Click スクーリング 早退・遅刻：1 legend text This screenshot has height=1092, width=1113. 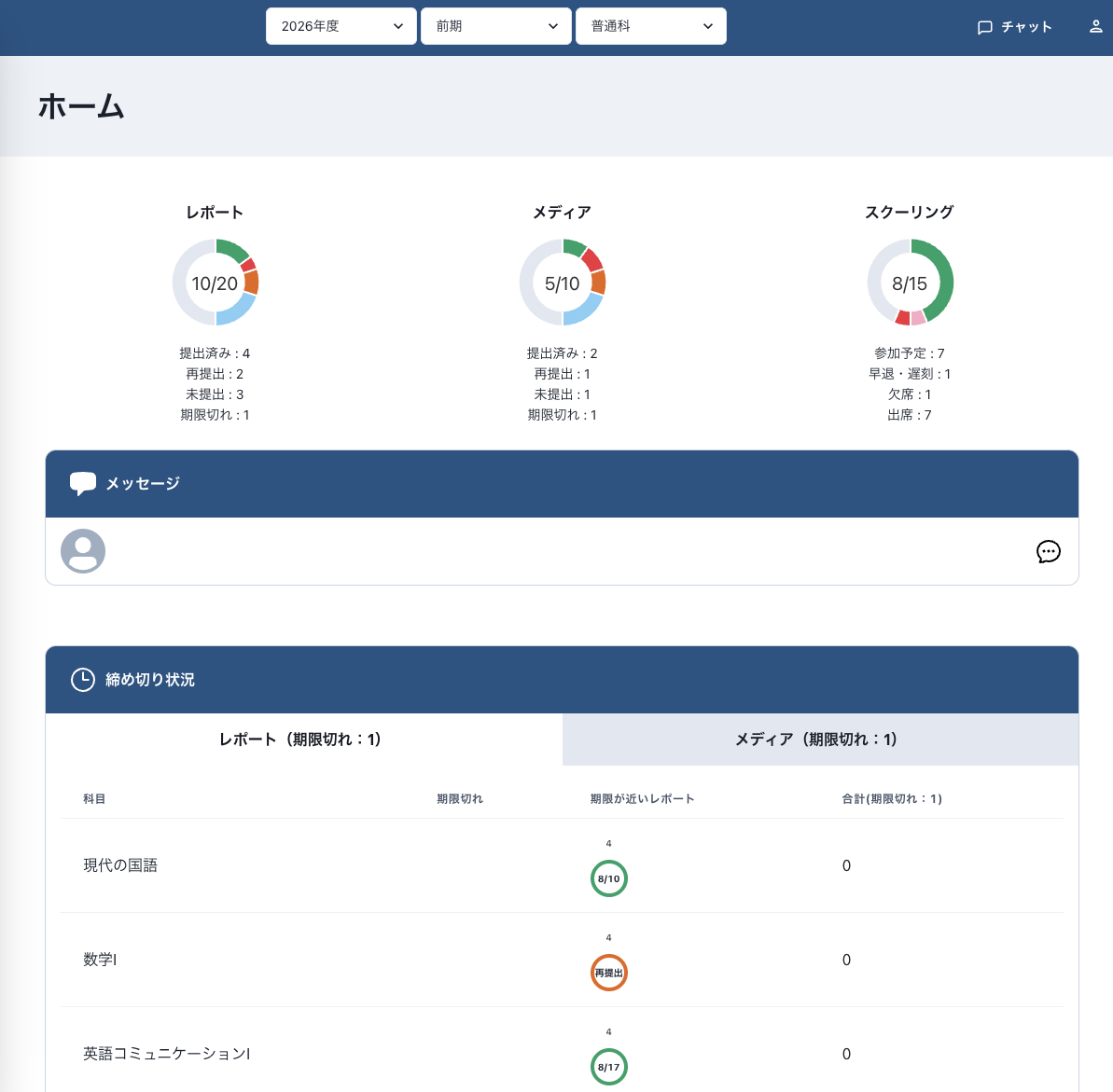[x=910, y=374]
